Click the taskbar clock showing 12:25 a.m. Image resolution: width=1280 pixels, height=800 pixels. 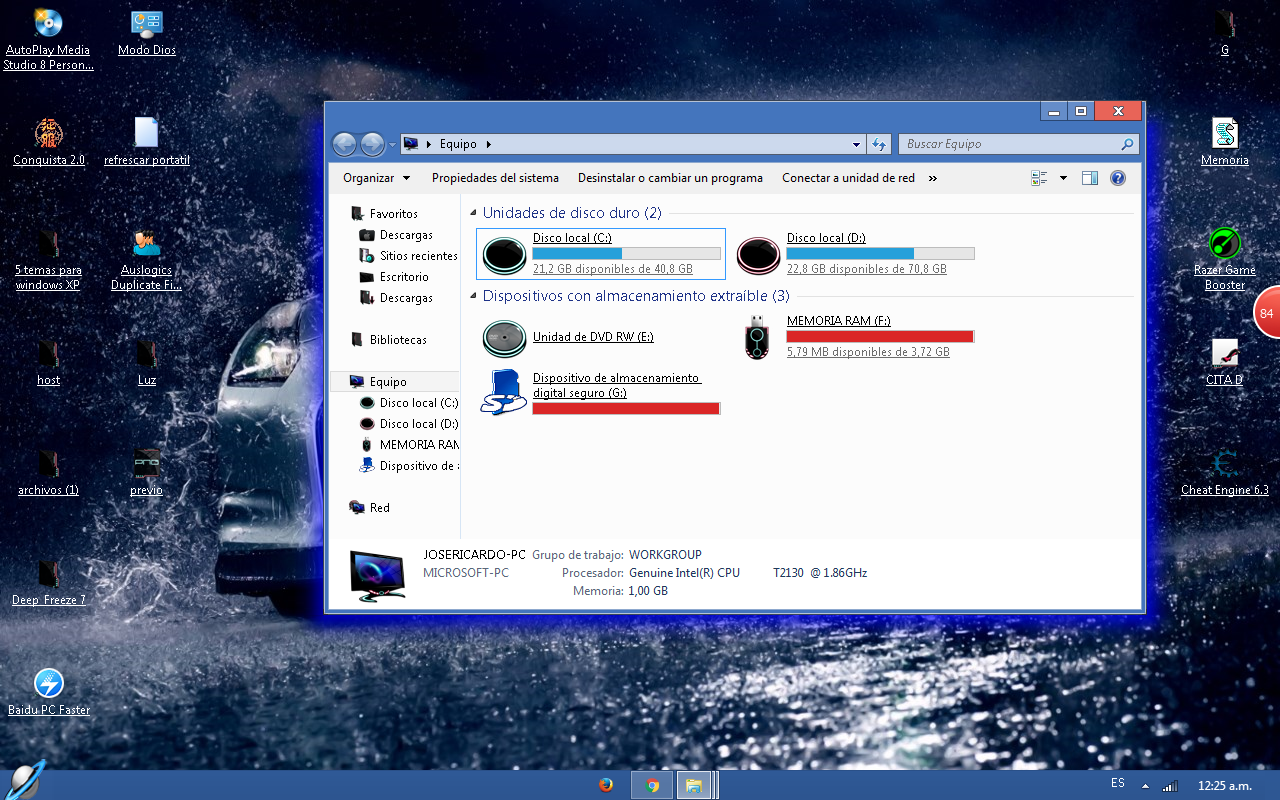[1225, 786]
